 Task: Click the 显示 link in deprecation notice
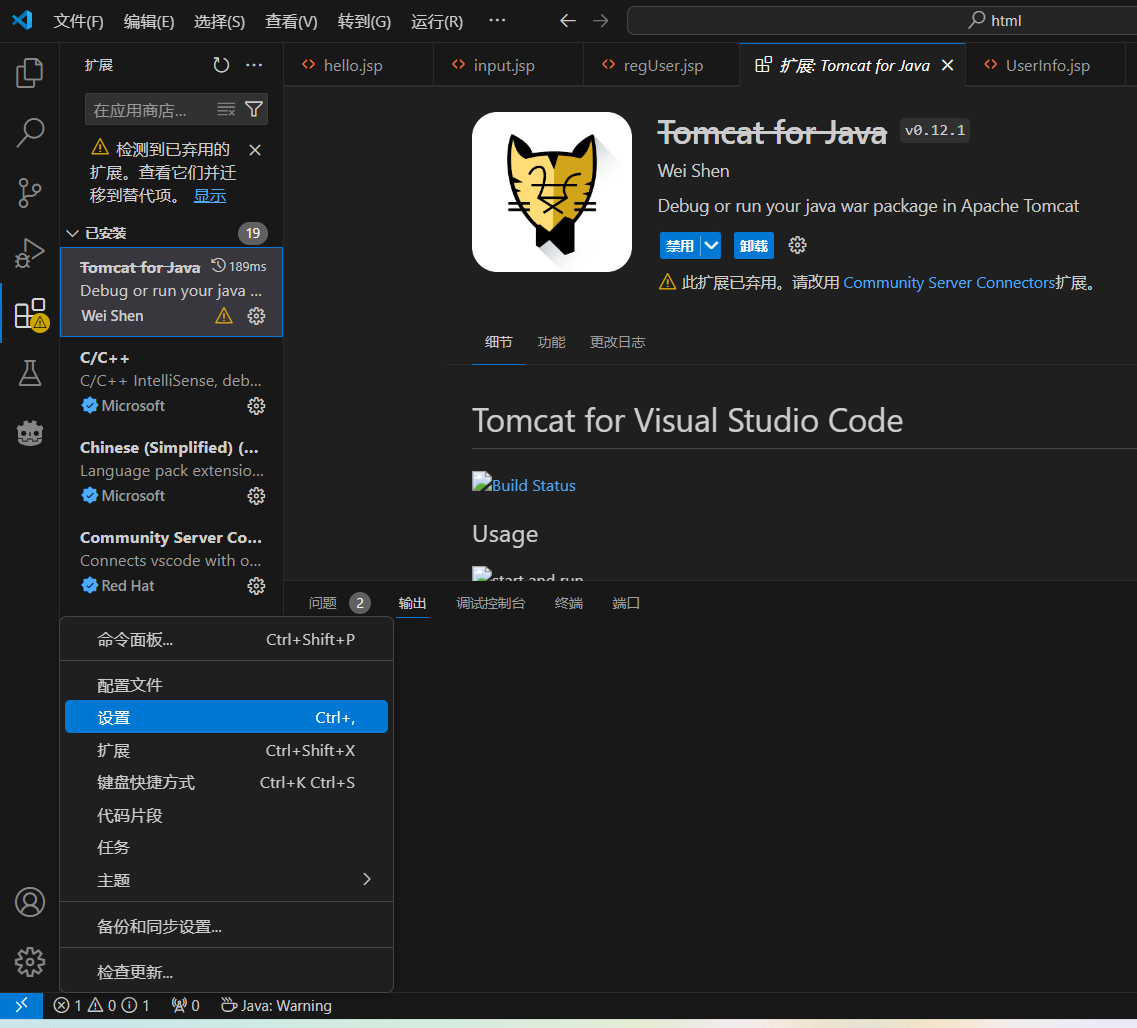(210, 196)
